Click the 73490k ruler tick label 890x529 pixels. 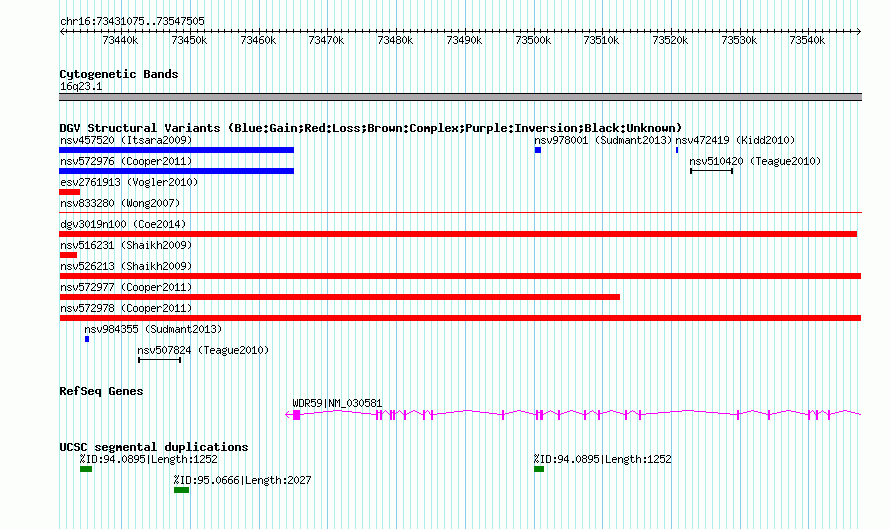point(464,40)
